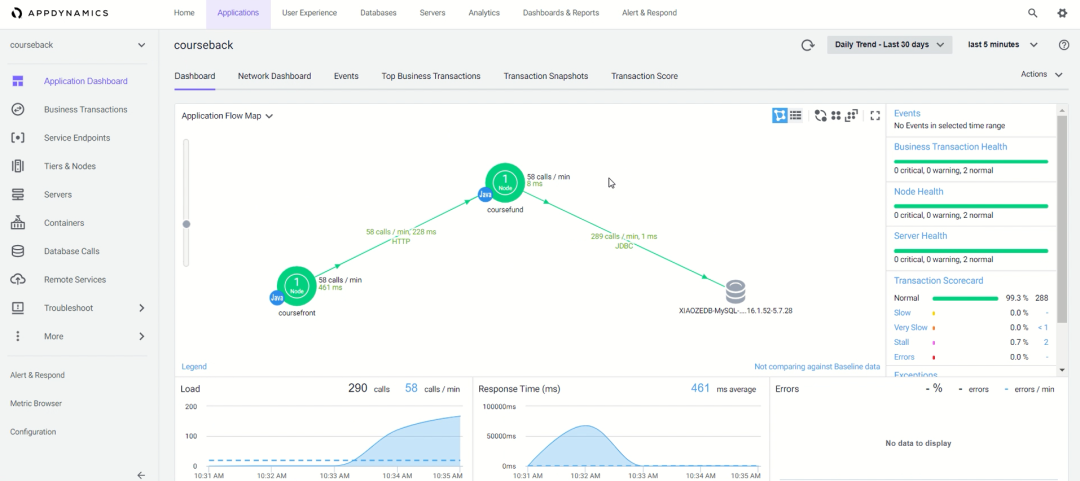Refresh the dashboard data

pyautogui.click(x=807, y=45)
